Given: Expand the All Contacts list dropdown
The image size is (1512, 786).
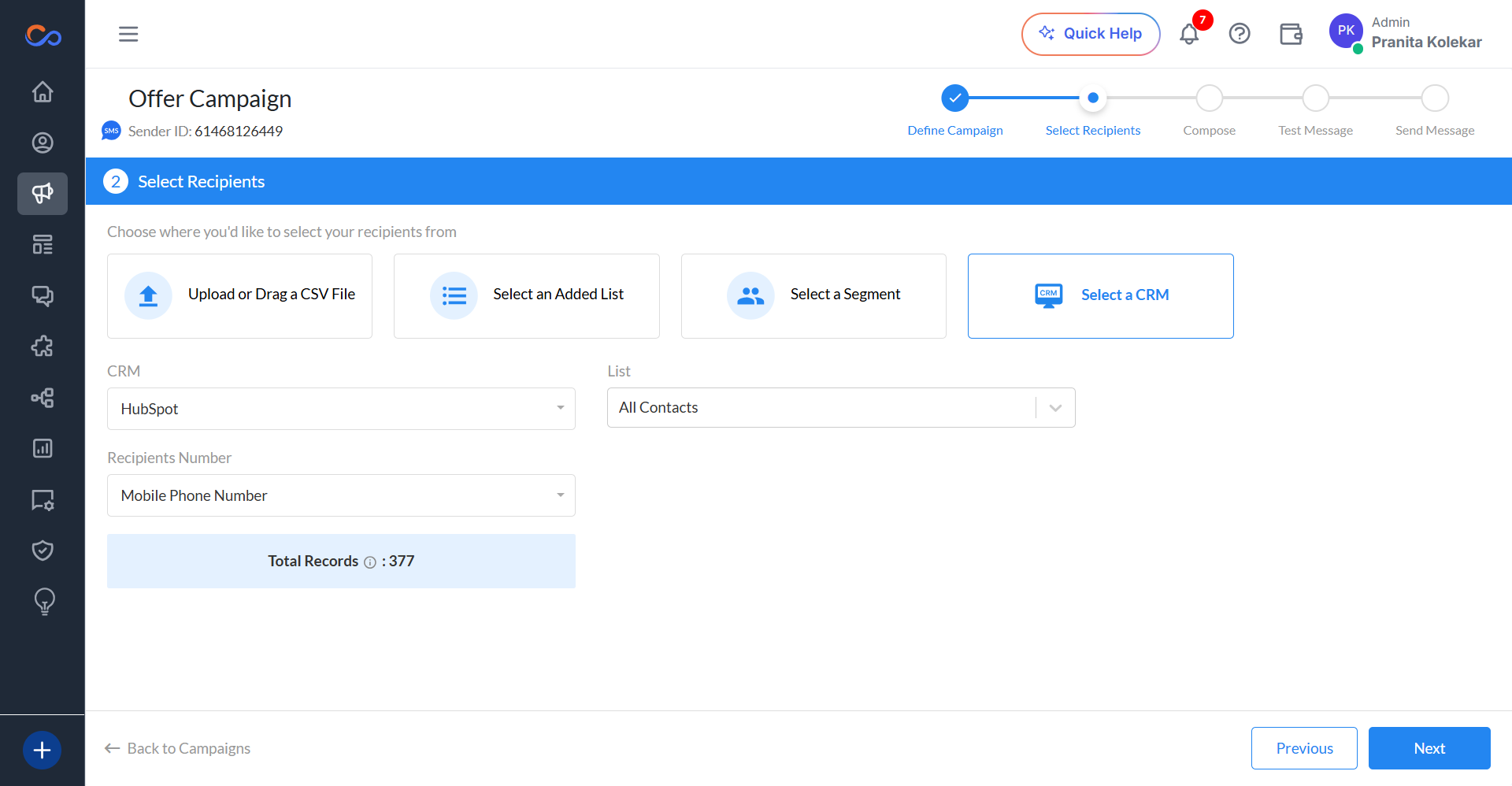Looking at the screenshot, I should [x=841, y=408].
